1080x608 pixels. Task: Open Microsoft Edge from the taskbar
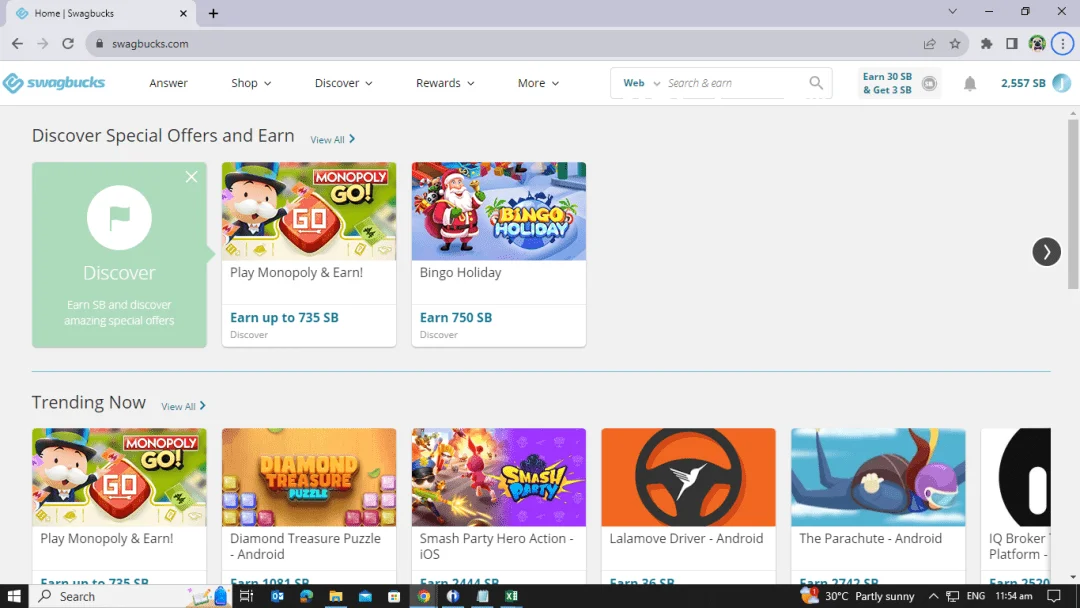coord(307,596)
